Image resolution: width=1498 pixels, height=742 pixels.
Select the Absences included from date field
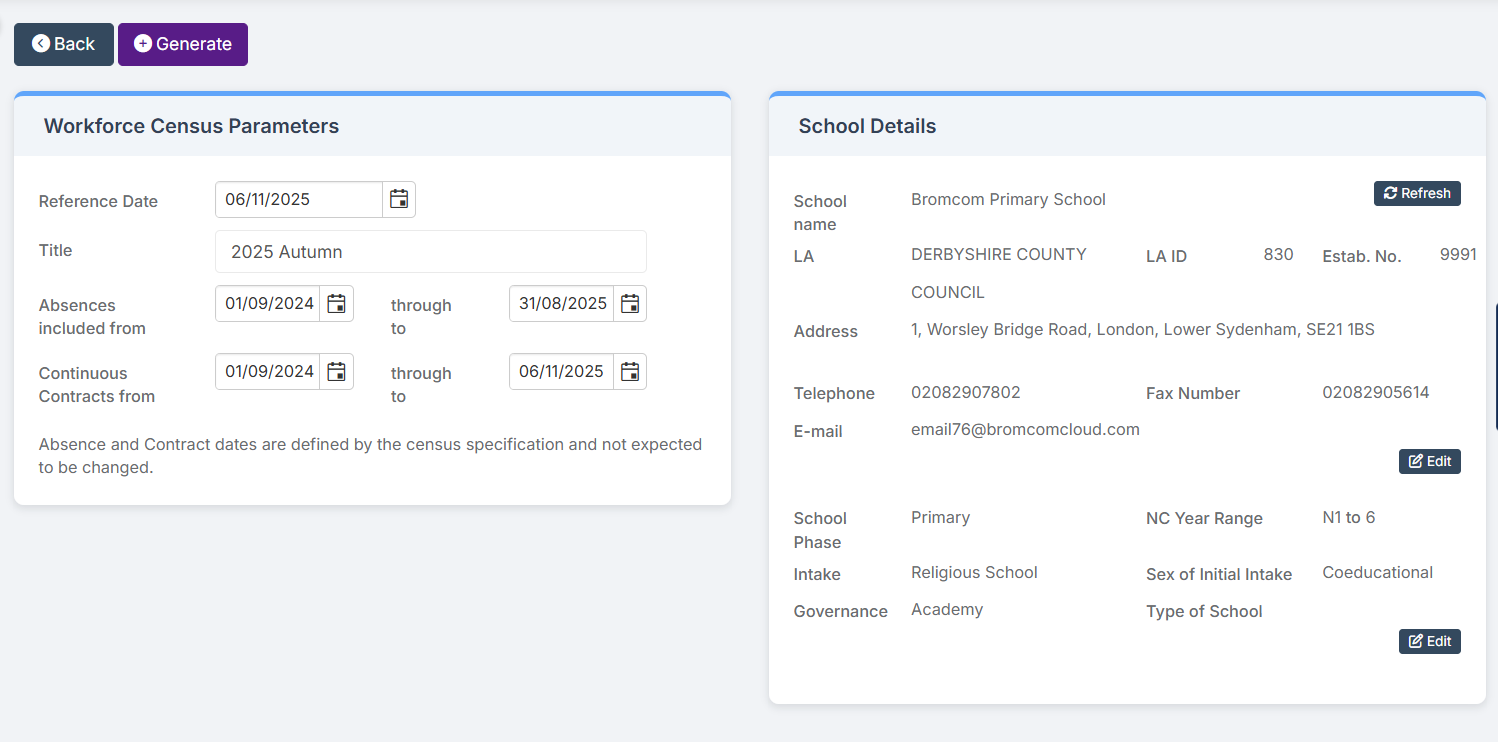click(268, 304)
